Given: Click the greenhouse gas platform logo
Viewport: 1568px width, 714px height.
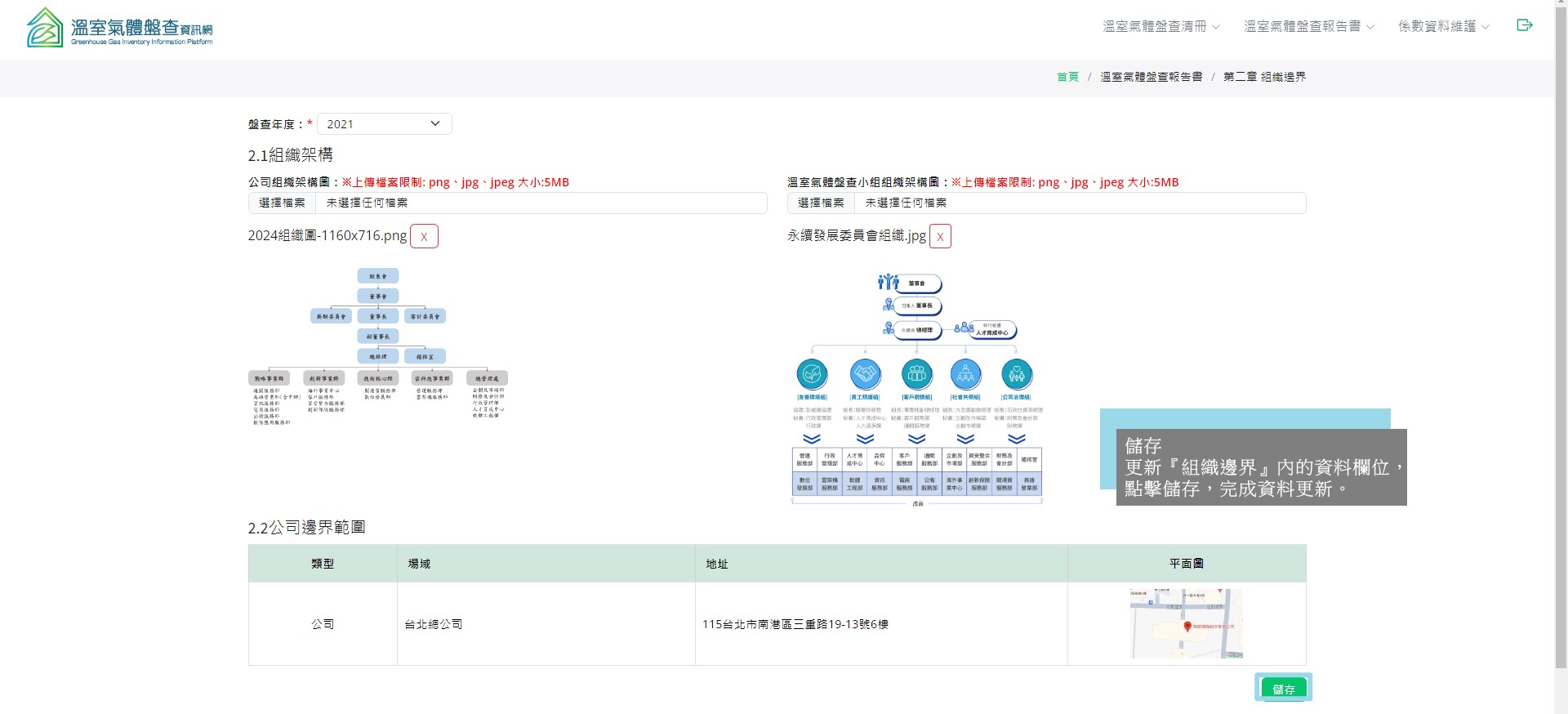Looking at the screenshot, I should (119, 28).
